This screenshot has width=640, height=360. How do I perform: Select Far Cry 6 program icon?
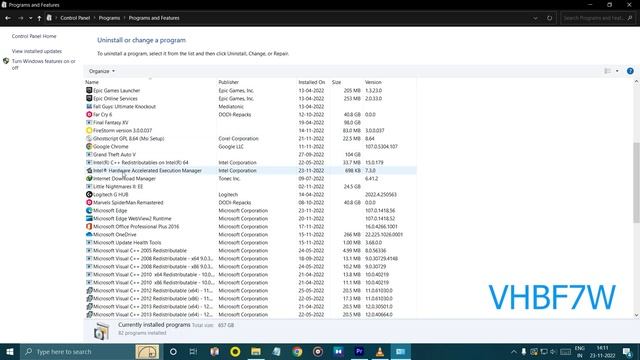[89, 114]
